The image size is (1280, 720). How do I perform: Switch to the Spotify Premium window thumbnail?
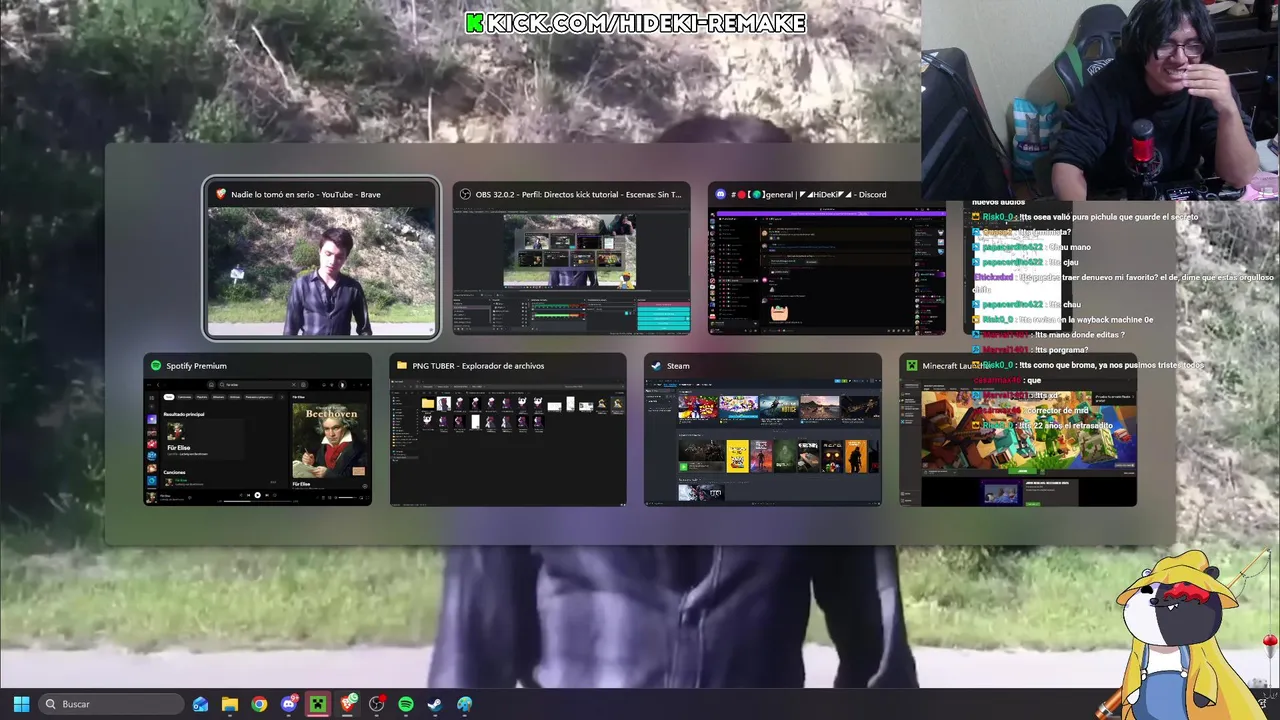click(x=258, y=430)
